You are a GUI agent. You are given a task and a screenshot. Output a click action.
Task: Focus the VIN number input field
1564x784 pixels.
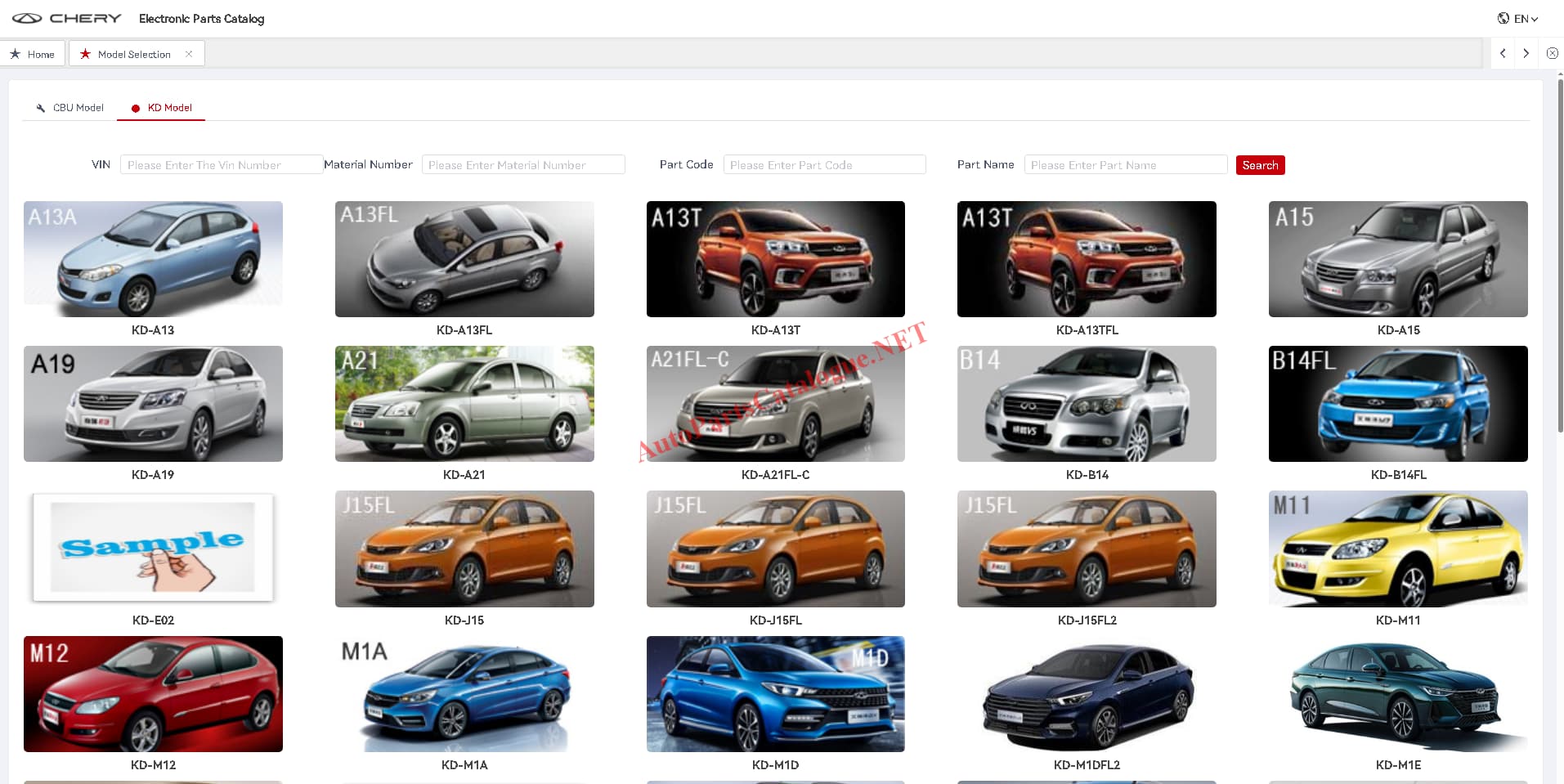tap(221, 164)
